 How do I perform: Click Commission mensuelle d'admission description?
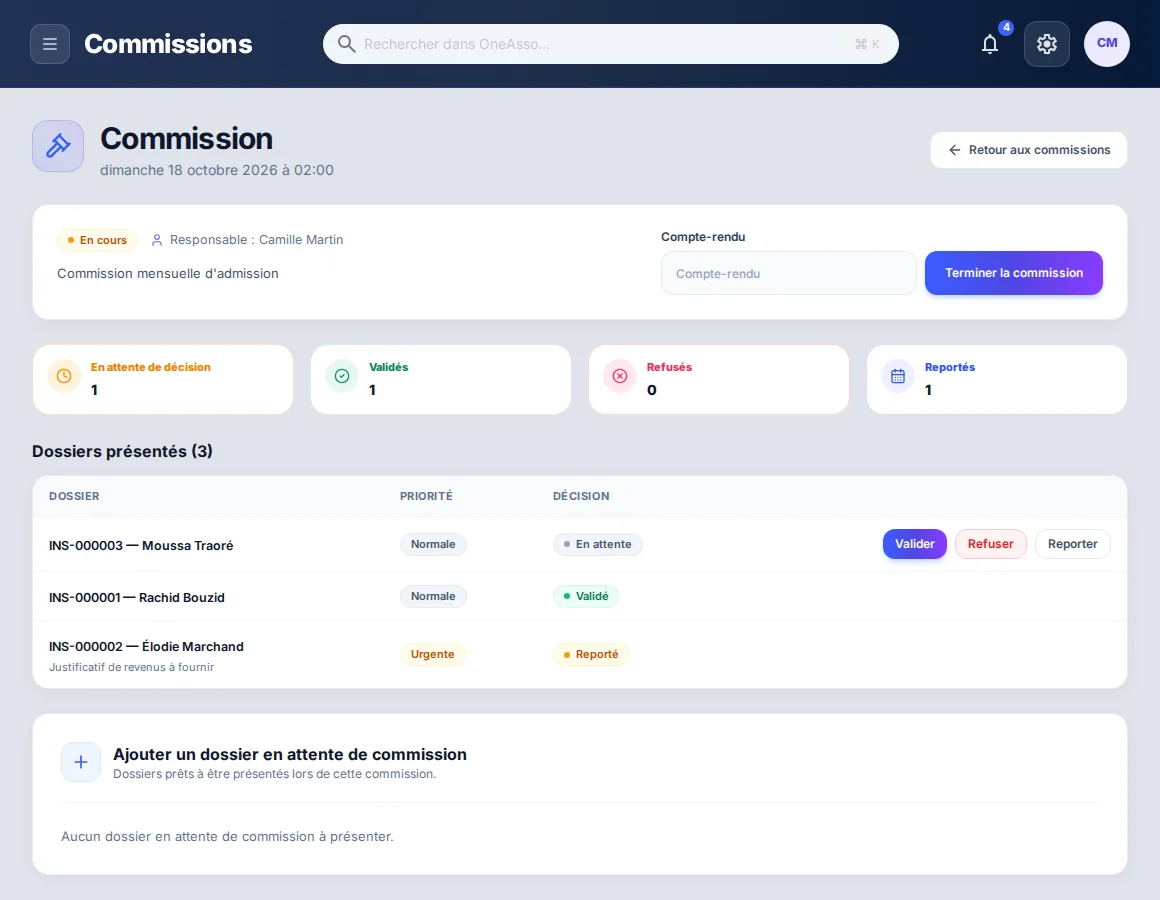pos(168,274)
